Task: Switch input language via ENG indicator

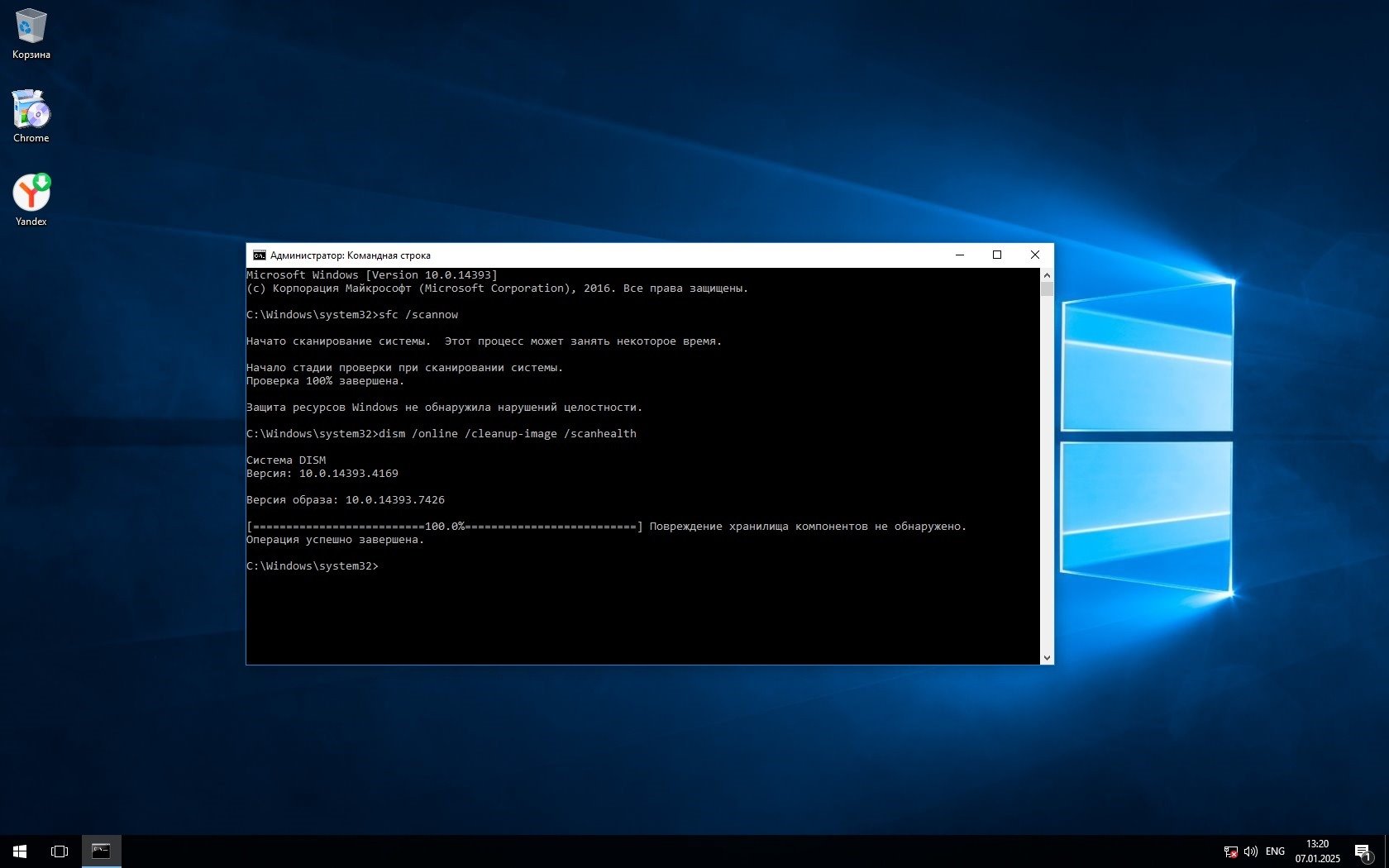Action: (x=1275, y=851)
